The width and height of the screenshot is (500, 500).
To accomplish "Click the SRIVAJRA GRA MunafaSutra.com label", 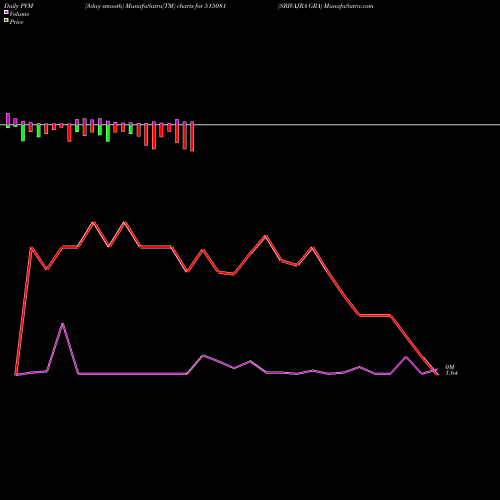I will point(326,6).
